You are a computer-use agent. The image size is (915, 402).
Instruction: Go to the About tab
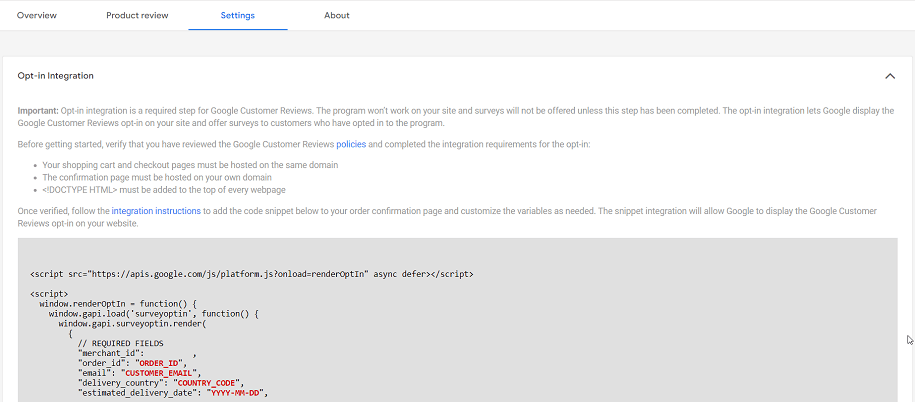click(x=337, y=16)
